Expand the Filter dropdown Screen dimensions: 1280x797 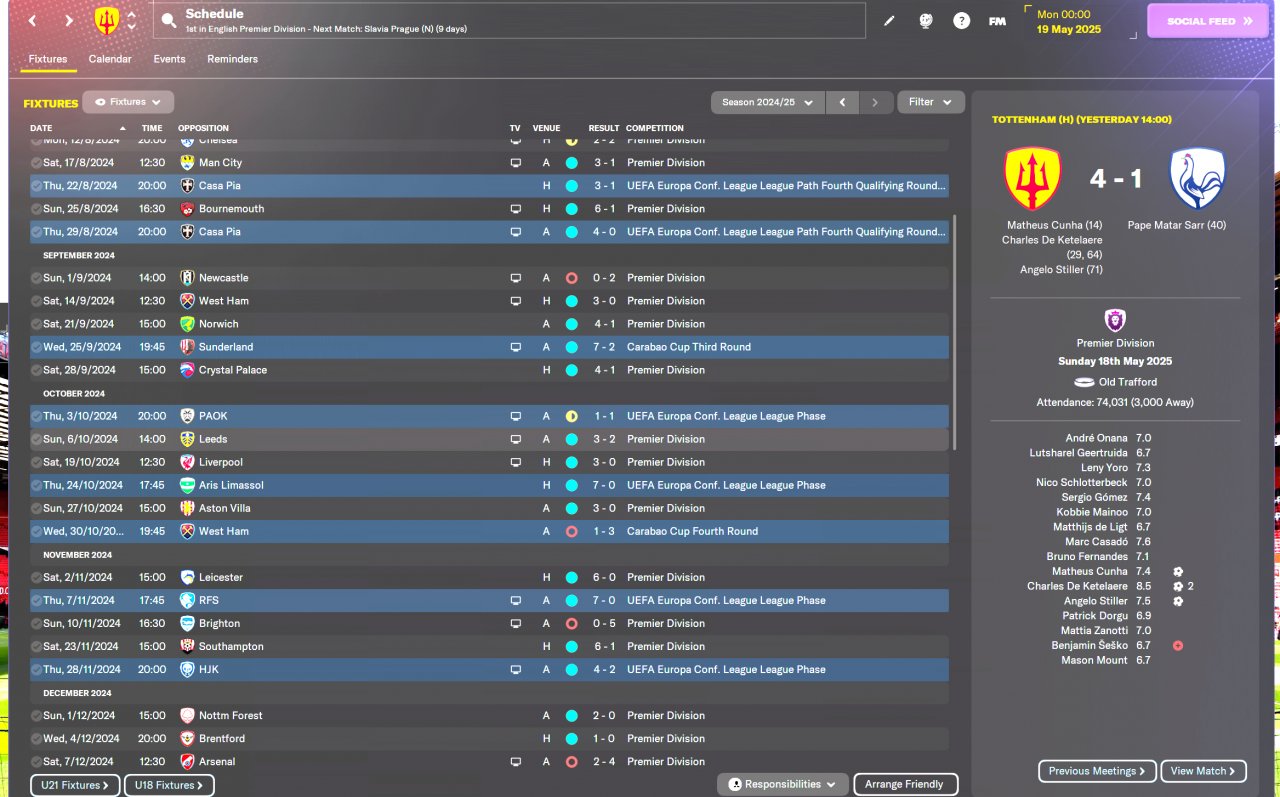click(x=931, y=102)
